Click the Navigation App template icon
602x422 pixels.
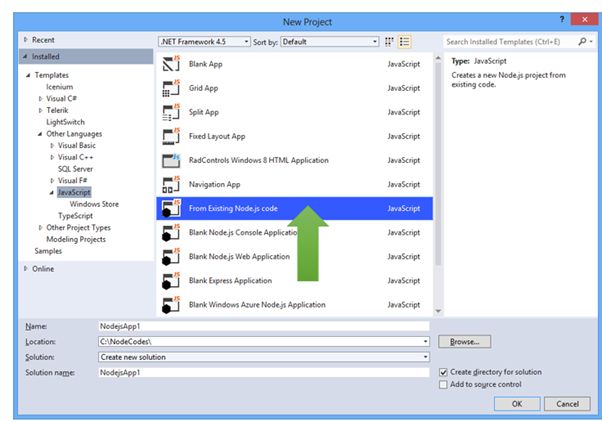click(x=171, y=184)
